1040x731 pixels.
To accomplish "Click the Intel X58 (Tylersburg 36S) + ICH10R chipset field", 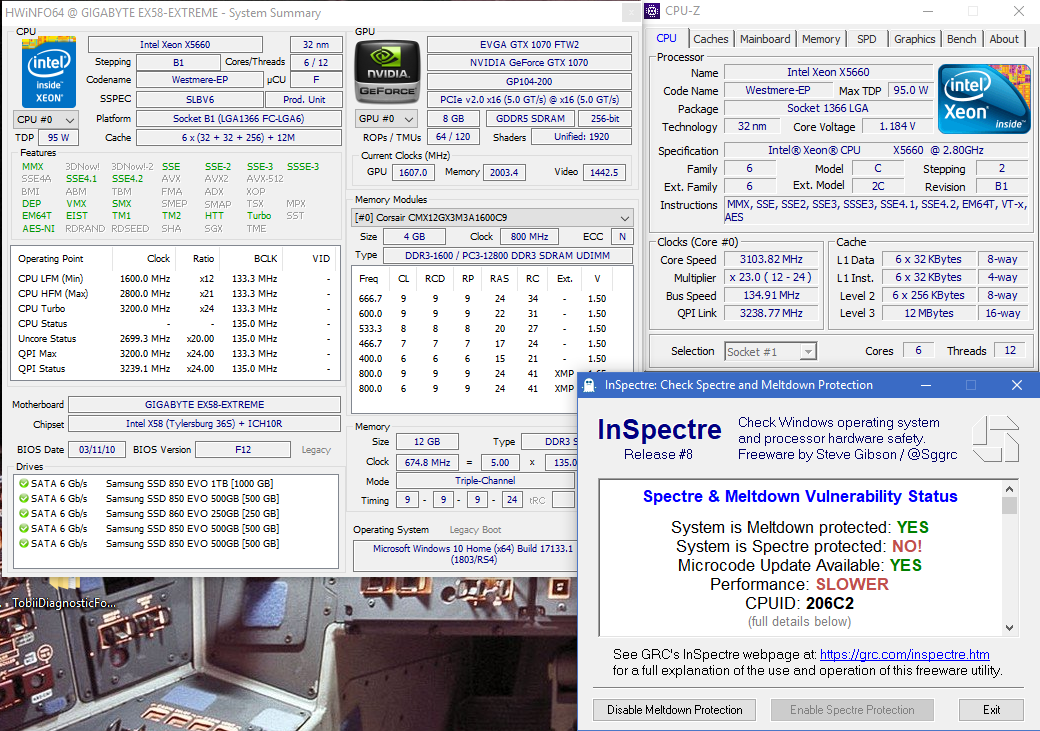I will coord(204,423).
